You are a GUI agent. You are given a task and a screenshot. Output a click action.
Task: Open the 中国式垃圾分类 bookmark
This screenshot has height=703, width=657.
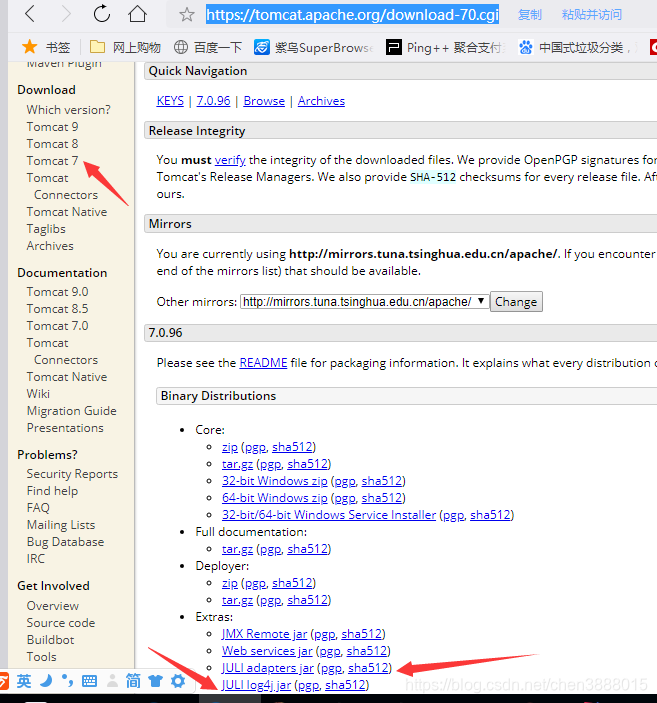coord(576,47)
